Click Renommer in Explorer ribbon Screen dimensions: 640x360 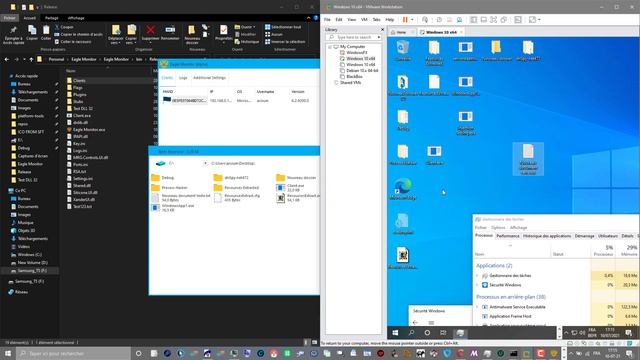click(170, 33)
